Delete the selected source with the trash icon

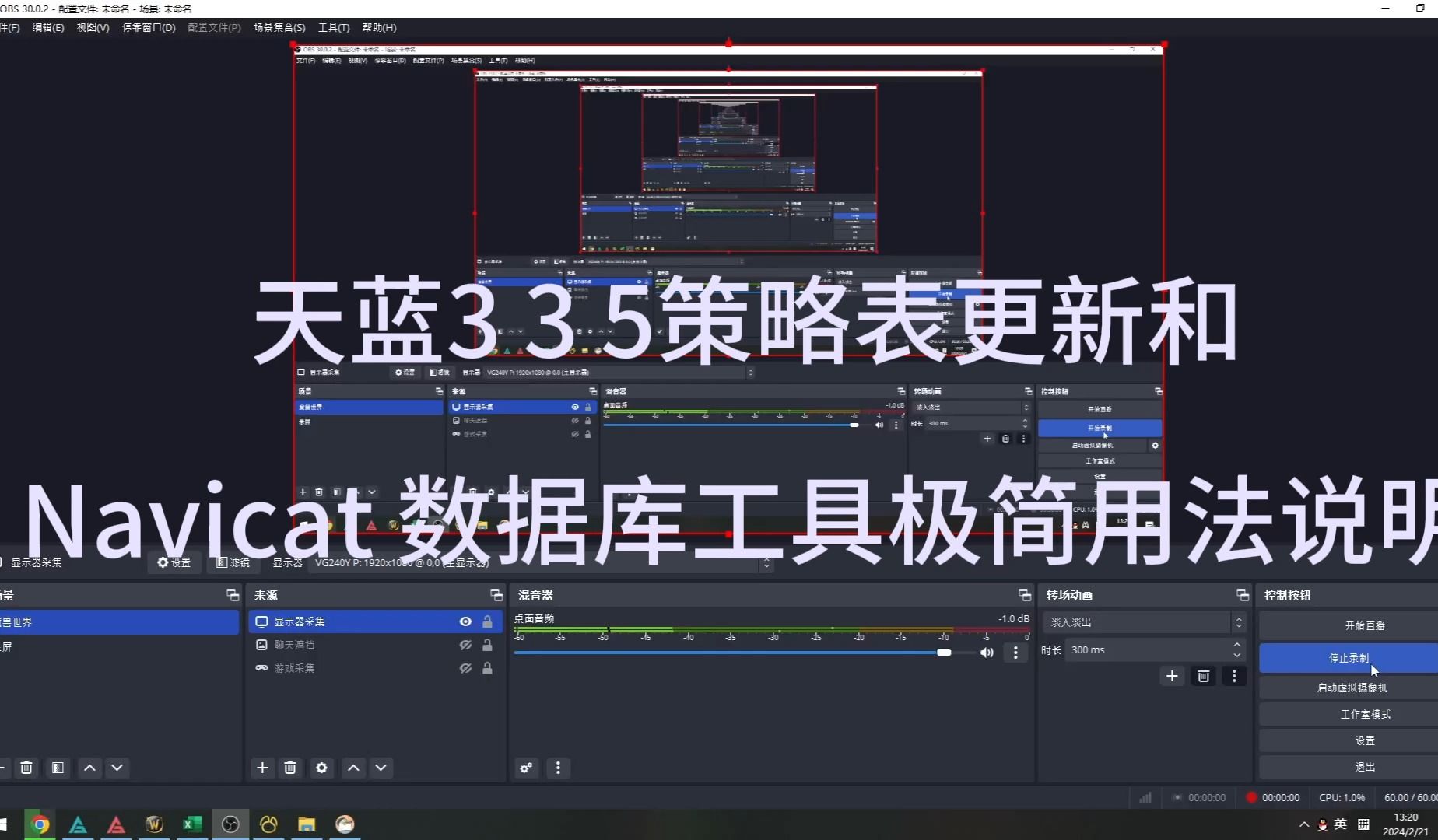[290, 768]
